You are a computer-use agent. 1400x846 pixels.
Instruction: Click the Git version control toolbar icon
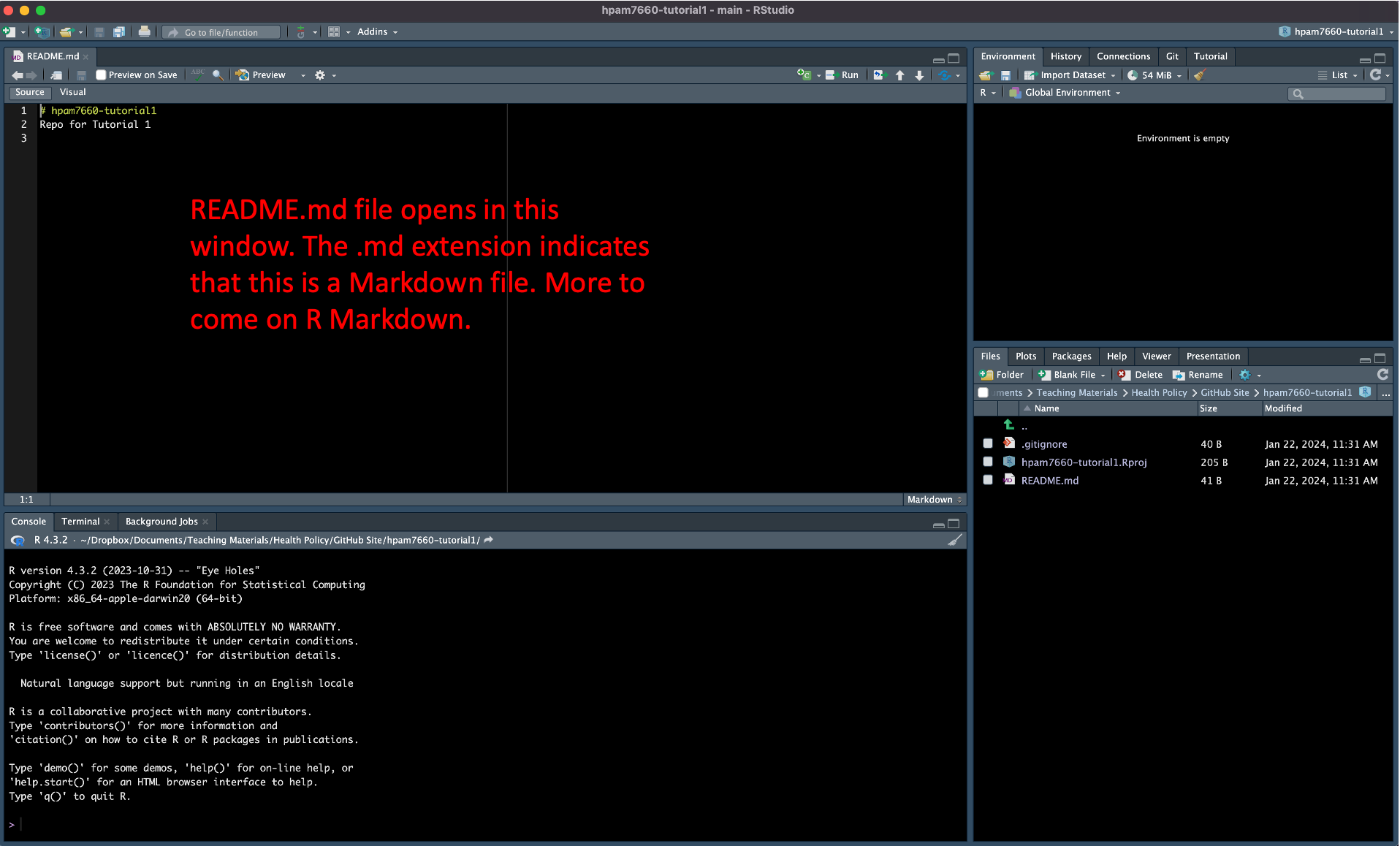pyautogui.click(x=301, y=32)
